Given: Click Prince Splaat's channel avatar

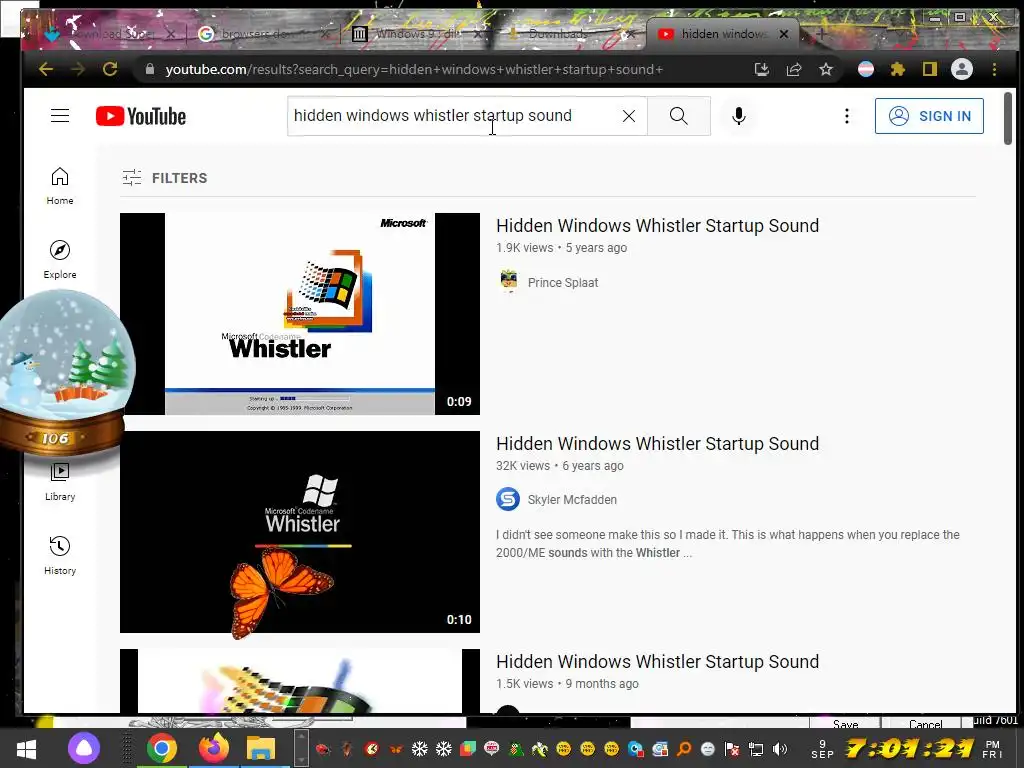Looking at the screenshot, I should (x=508, y=282).
